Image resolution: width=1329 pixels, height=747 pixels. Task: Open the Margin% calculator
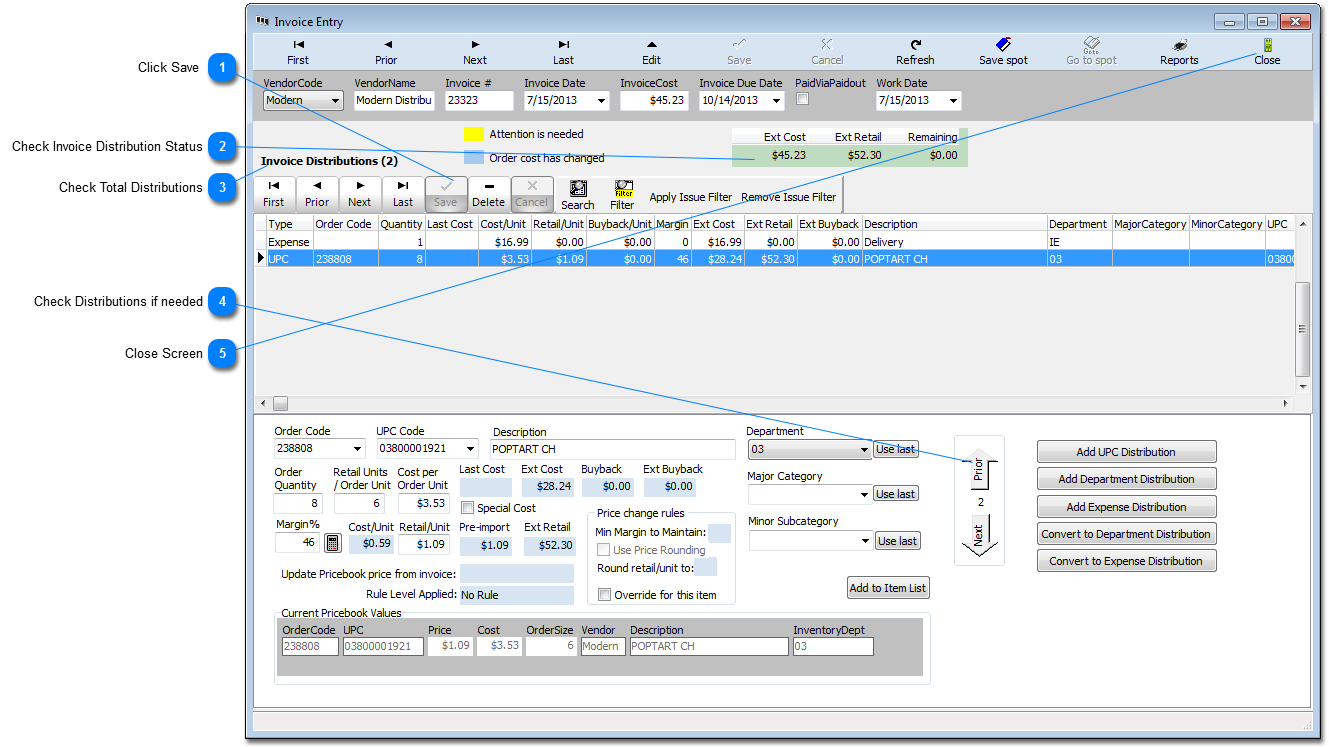(x=331, y=543)
